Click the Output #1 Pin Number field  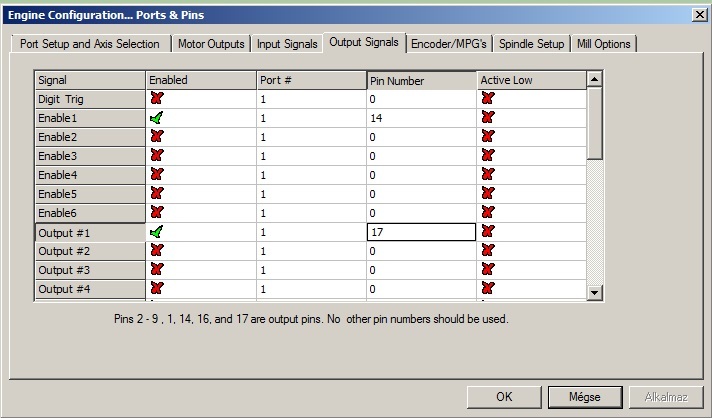[x=420, y=232]
